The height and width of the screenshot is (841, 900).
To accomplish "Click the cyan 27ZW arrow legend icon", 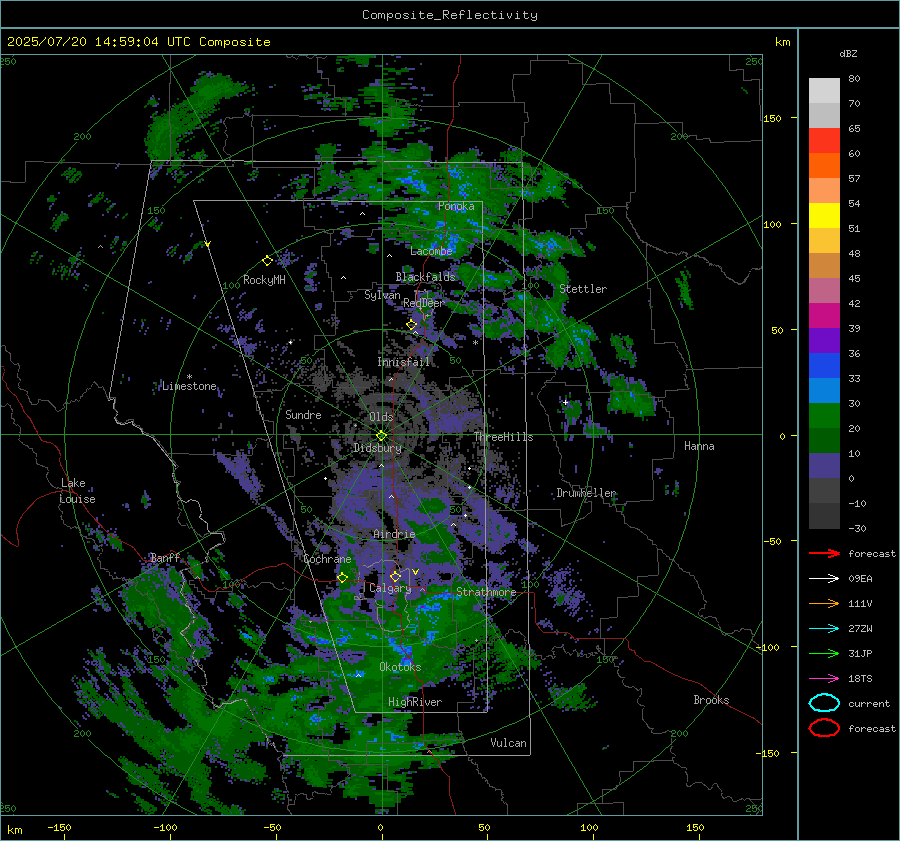I will [824, 629].
